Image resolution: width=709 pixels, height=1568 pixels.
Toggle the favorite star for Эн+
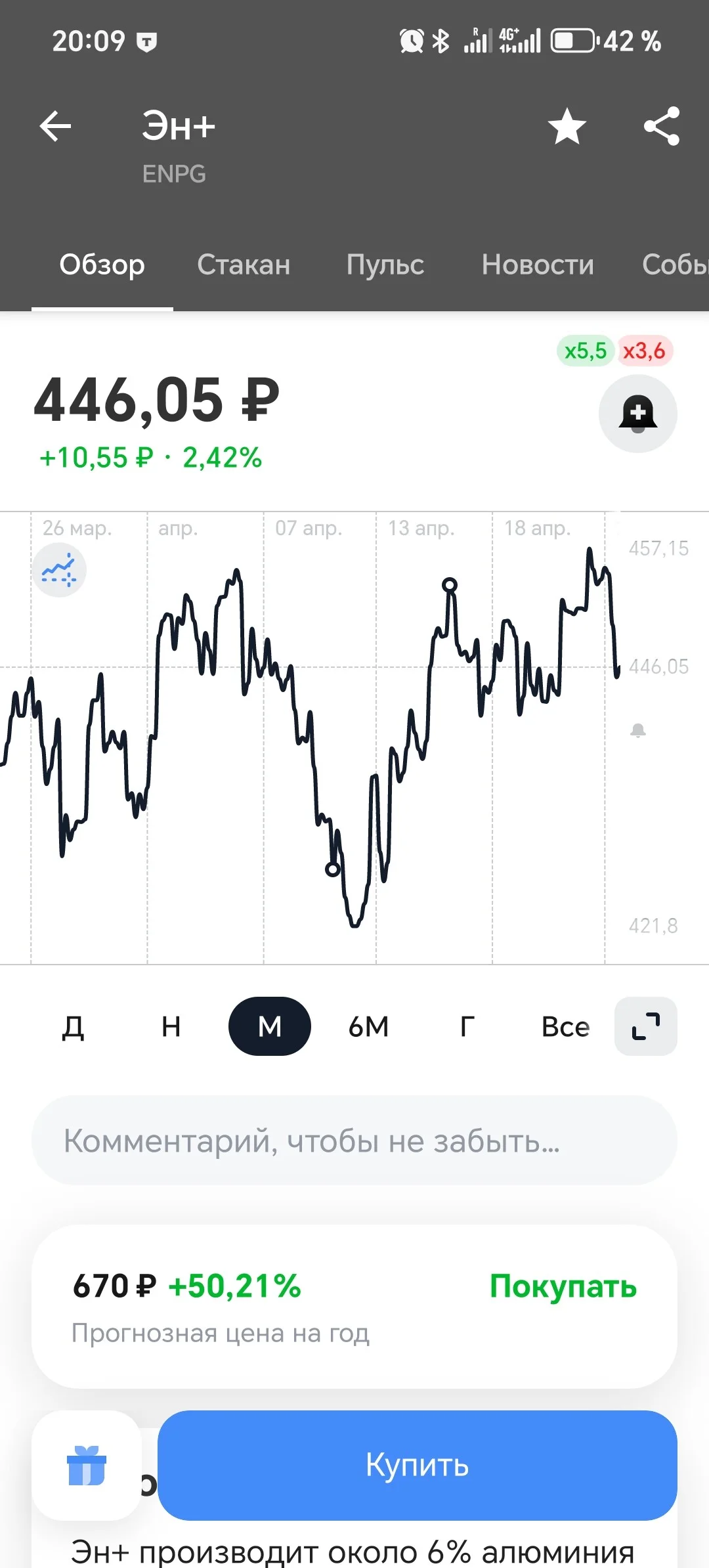567,126
